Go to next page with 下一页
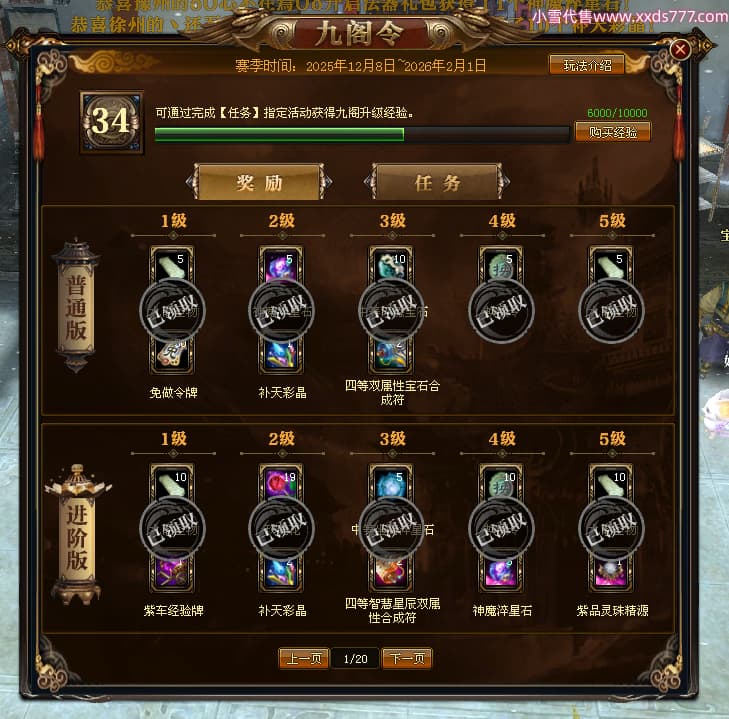 pyautogui.click(x=407, y=659)
